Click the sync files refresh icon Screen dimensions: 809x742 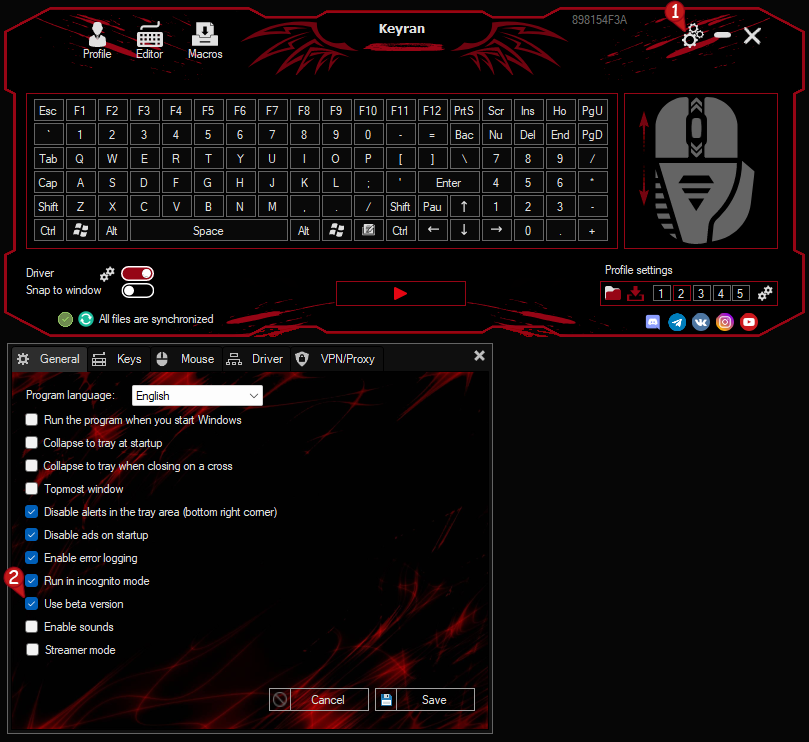[86, 319]
